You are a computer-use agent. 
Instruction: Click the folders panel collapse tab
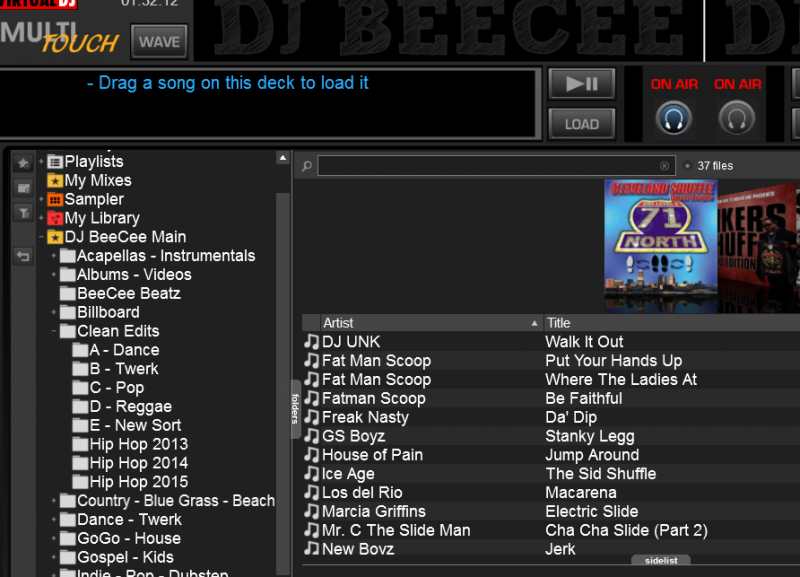click(295, 409)
